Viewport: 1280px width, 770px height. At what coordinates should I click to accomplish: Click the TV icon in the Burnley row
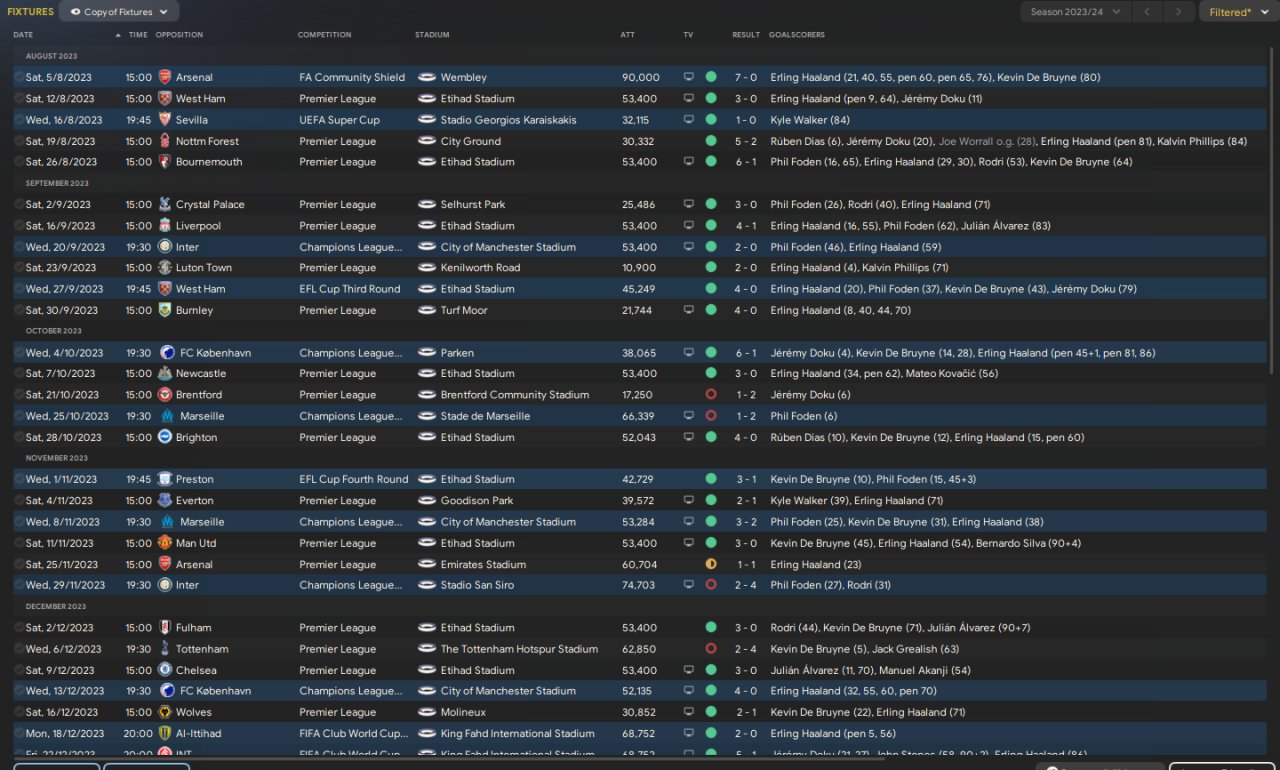[688, 310]
